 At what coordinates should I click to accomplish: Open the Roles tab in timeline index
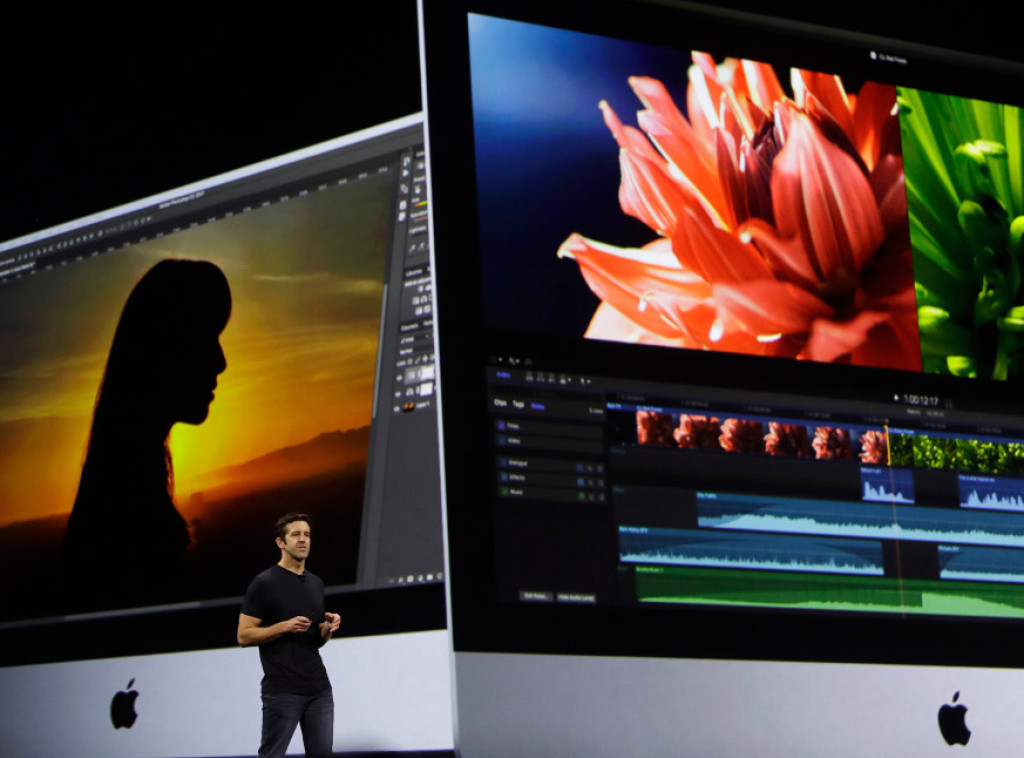(x=538, y=405)
